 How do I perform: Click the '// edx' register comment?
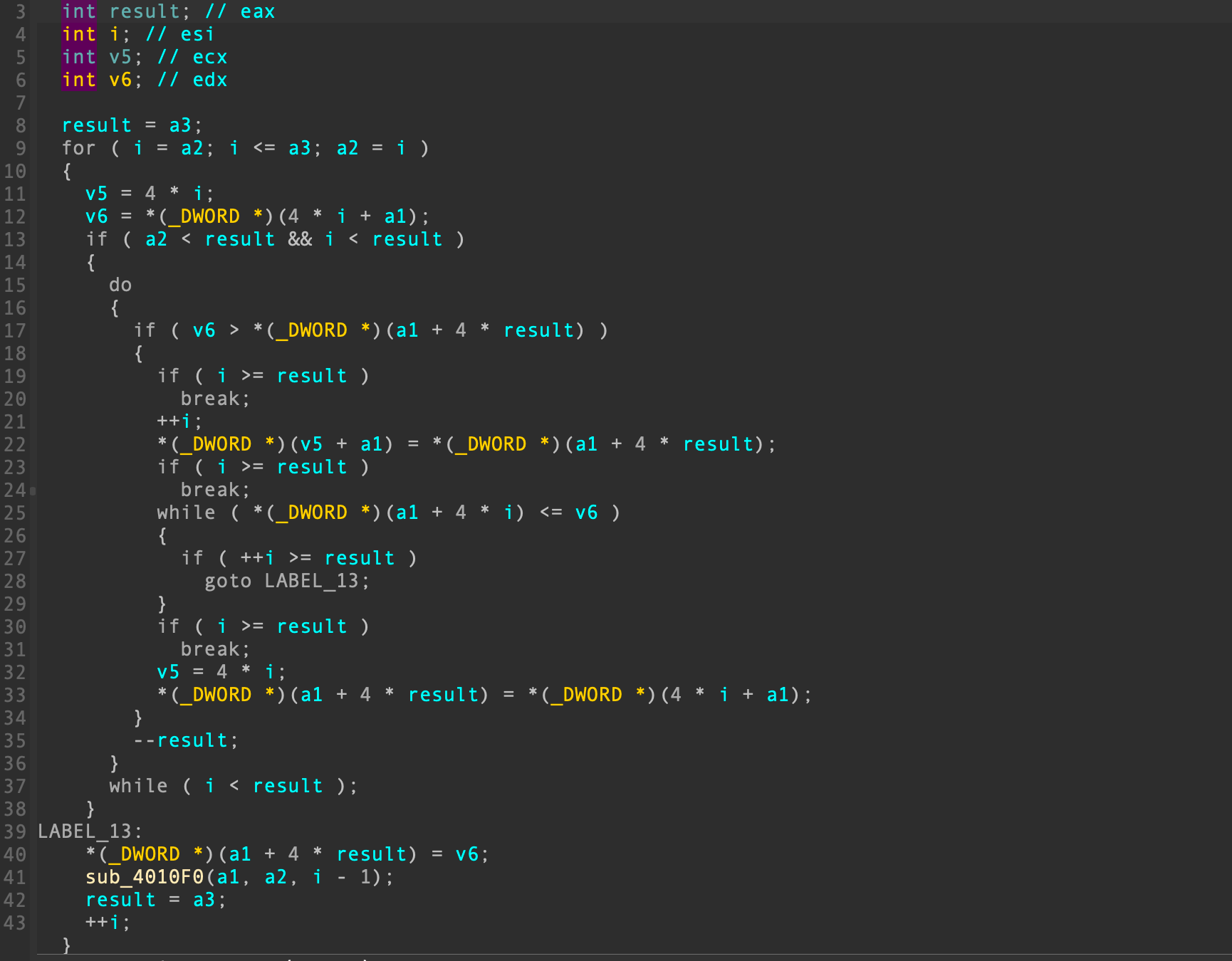click(x=192, y=80)
